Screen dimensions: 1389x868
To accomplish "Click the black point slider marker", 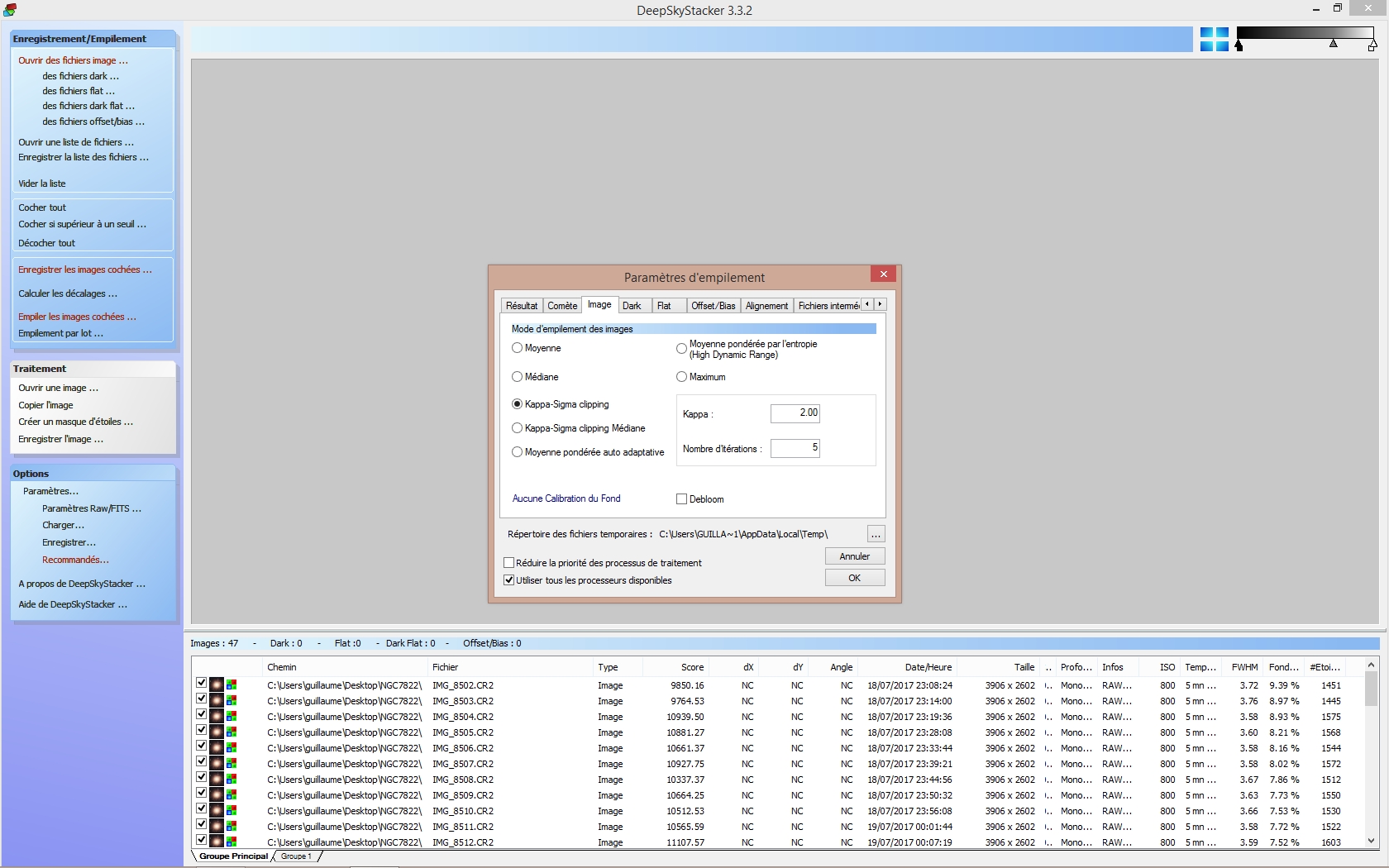I will point(1239,46).
